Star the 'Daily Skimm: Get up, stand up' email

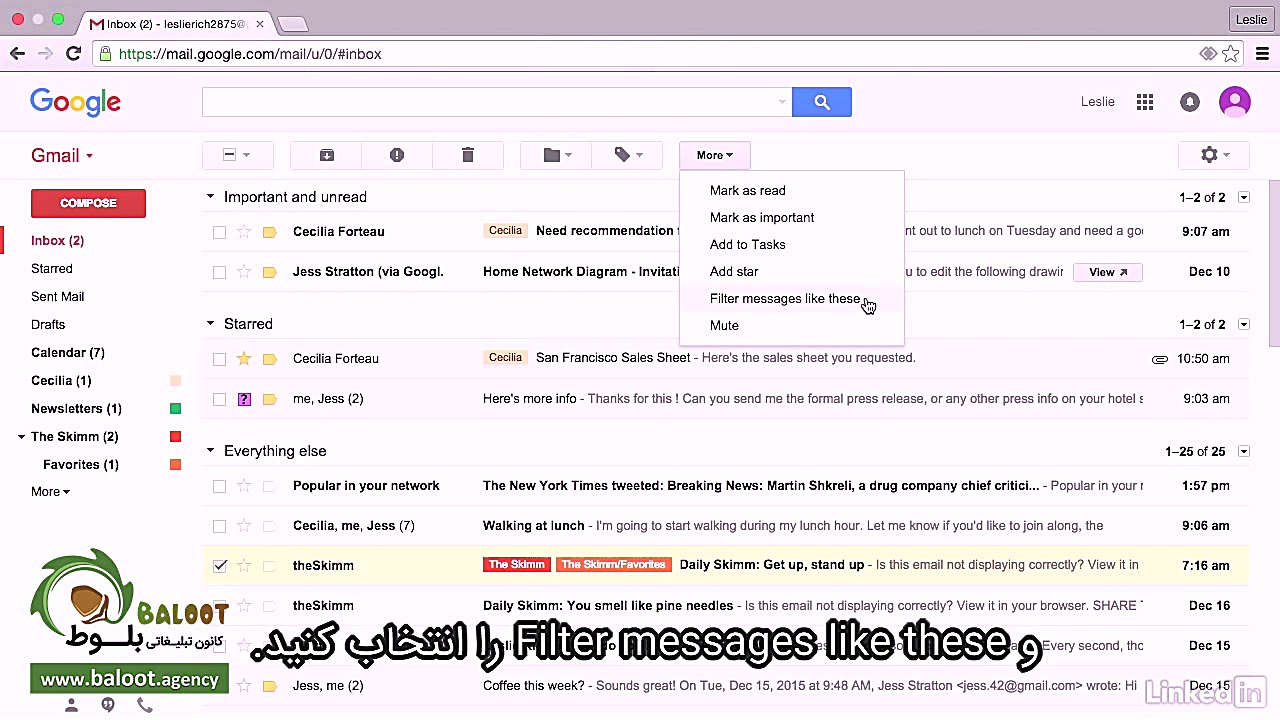244,566
